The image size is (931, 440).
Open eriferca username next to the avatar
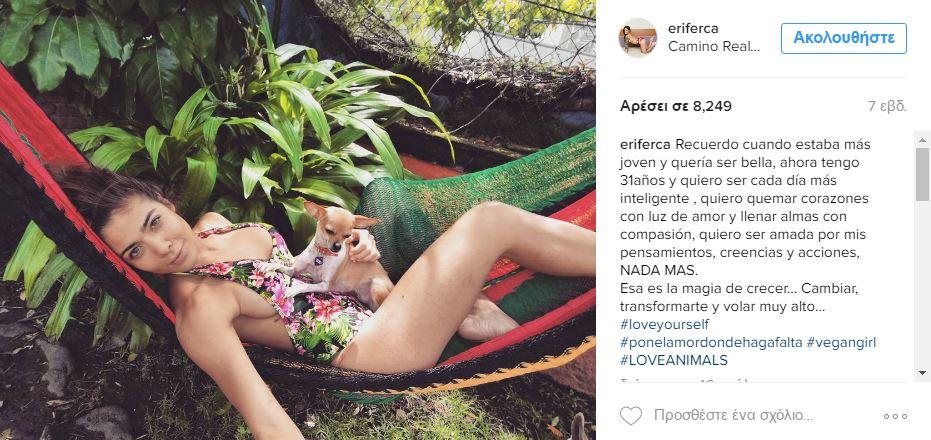click(x=693, y=29)
